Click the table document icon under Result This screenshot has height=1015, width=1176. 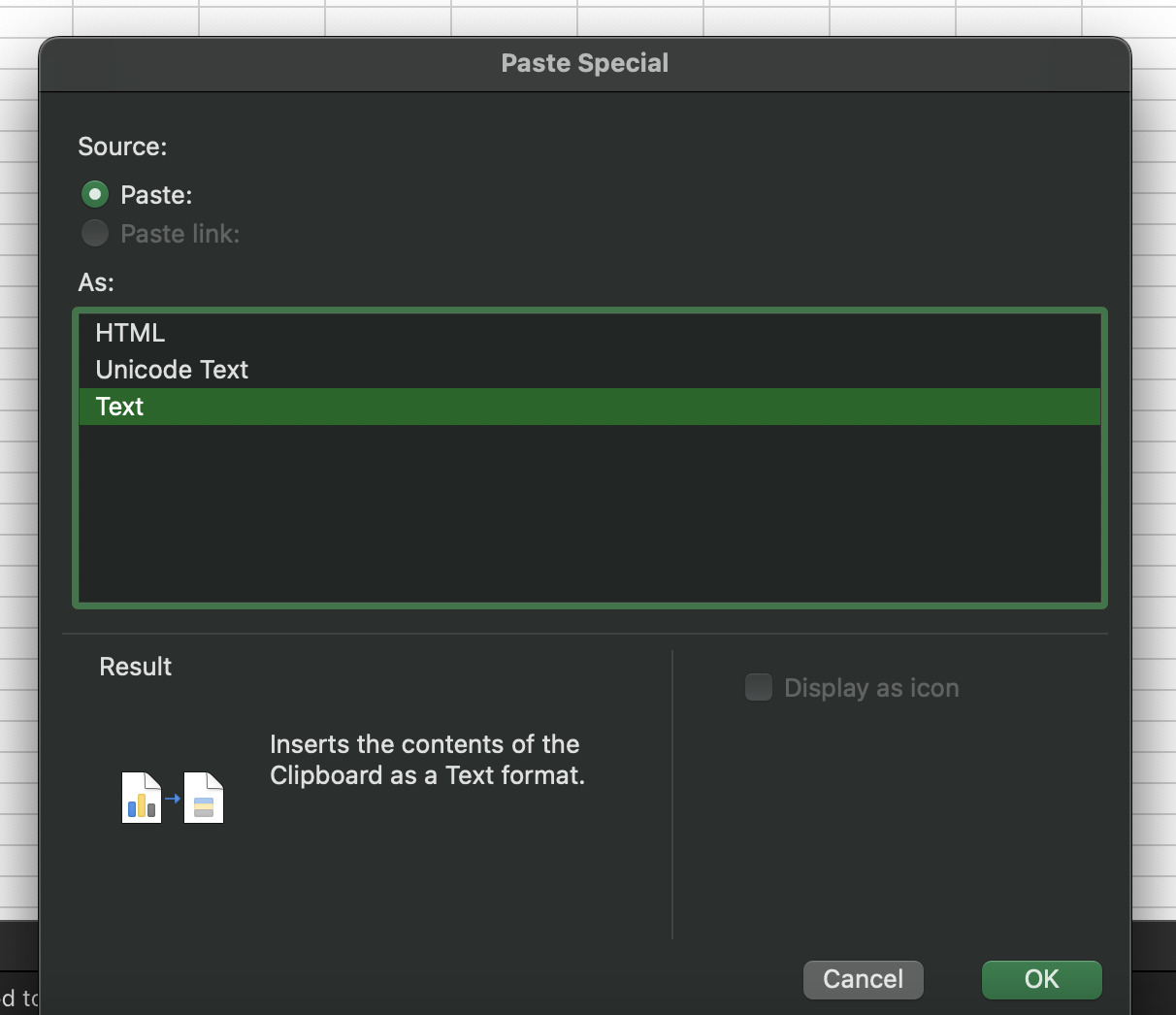(x=204, y=798)
